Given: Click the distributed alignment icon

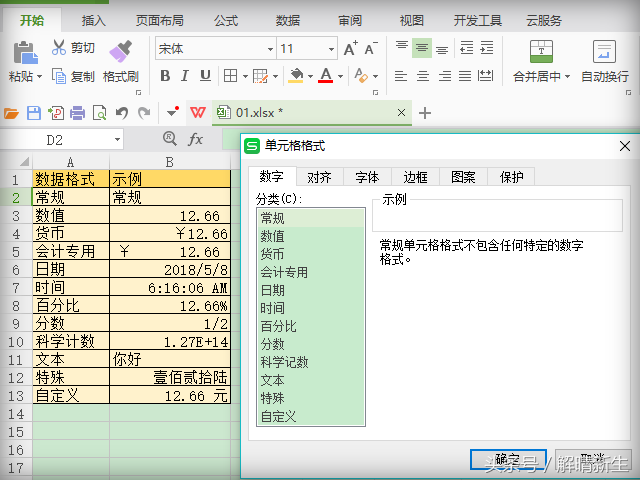Looking at the screenshot, I should tap(486, 76).
